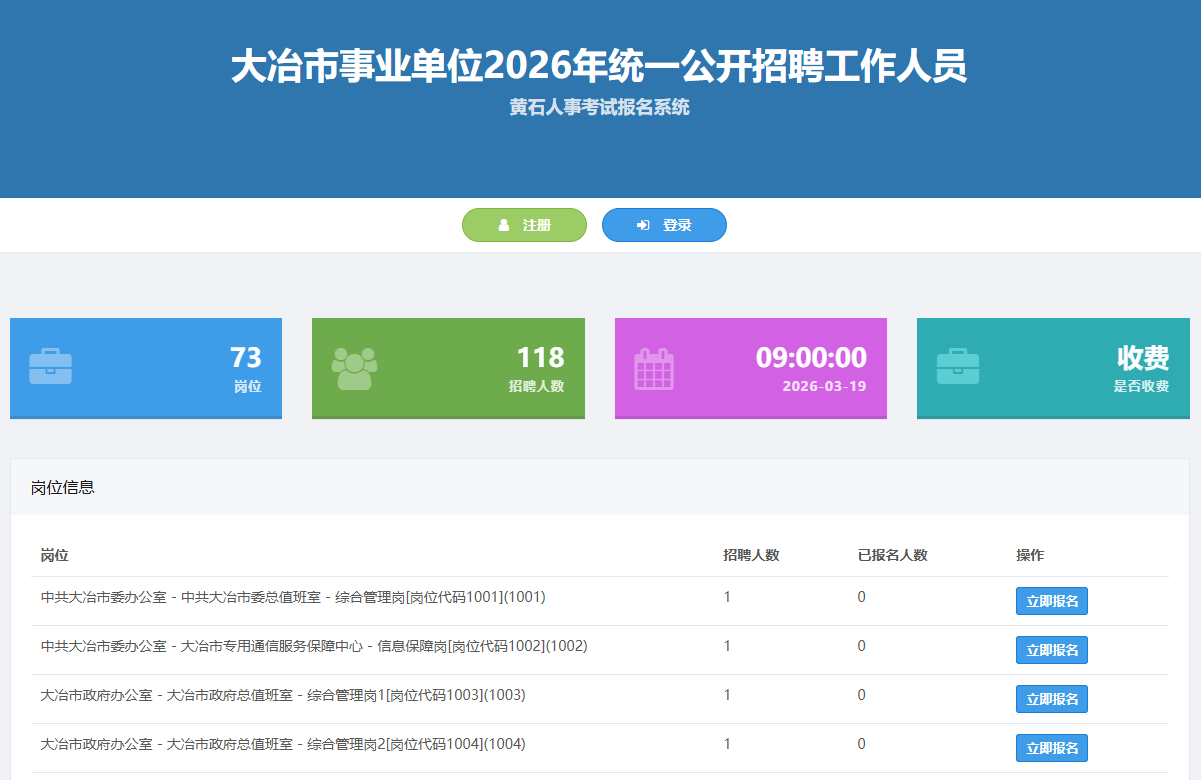
Task: Select the 118 招聘人数 number on green card
Action: [540, 358]
